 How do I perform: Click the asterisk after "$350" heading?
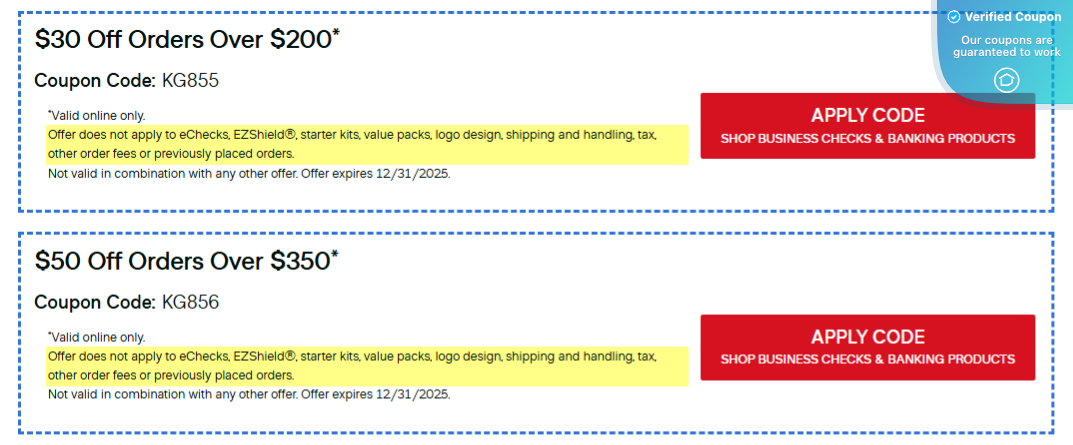coord(335,255)
